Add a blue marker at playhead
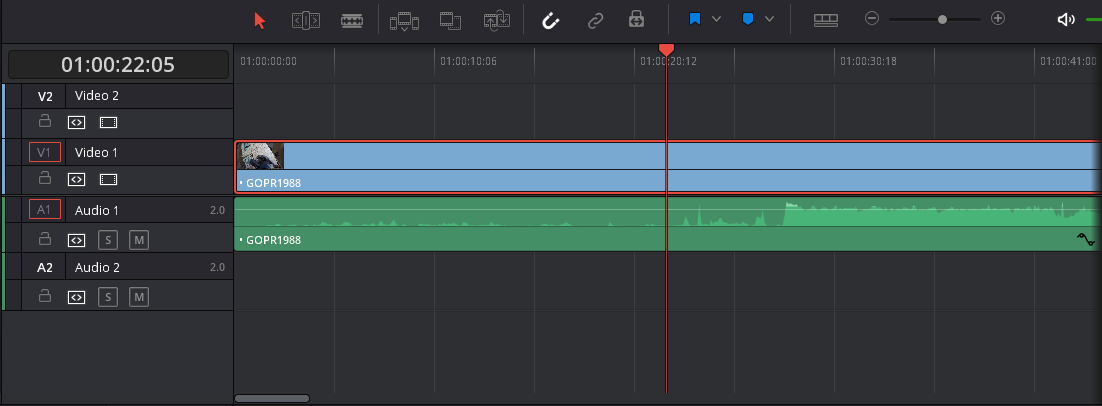Image resolution: width=1102 pixels, height=406 pixels. (748, 19)
